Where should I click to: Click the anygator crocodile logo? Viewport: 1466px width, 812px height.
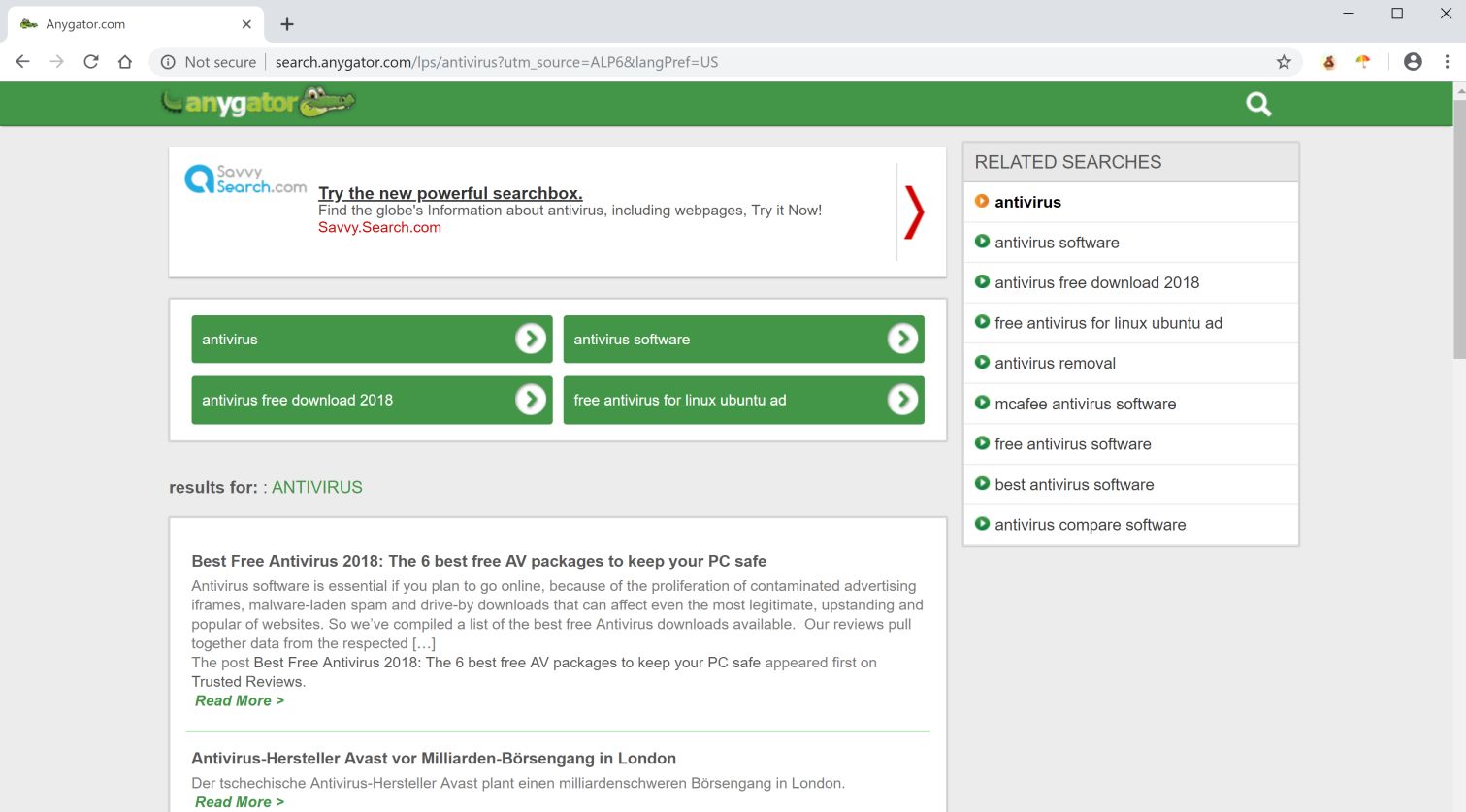[x=257, y=102]
